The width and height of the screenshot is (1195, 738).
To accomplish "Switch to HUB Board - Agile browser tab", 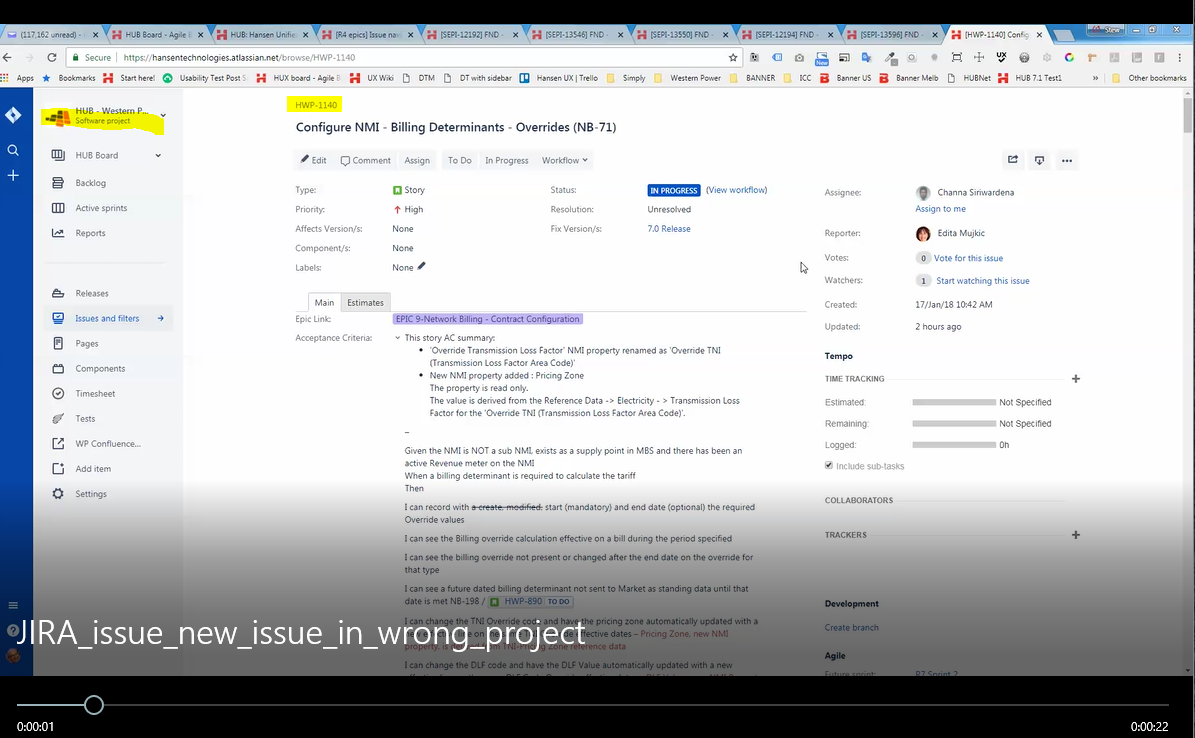I will (x=156, y=34).
